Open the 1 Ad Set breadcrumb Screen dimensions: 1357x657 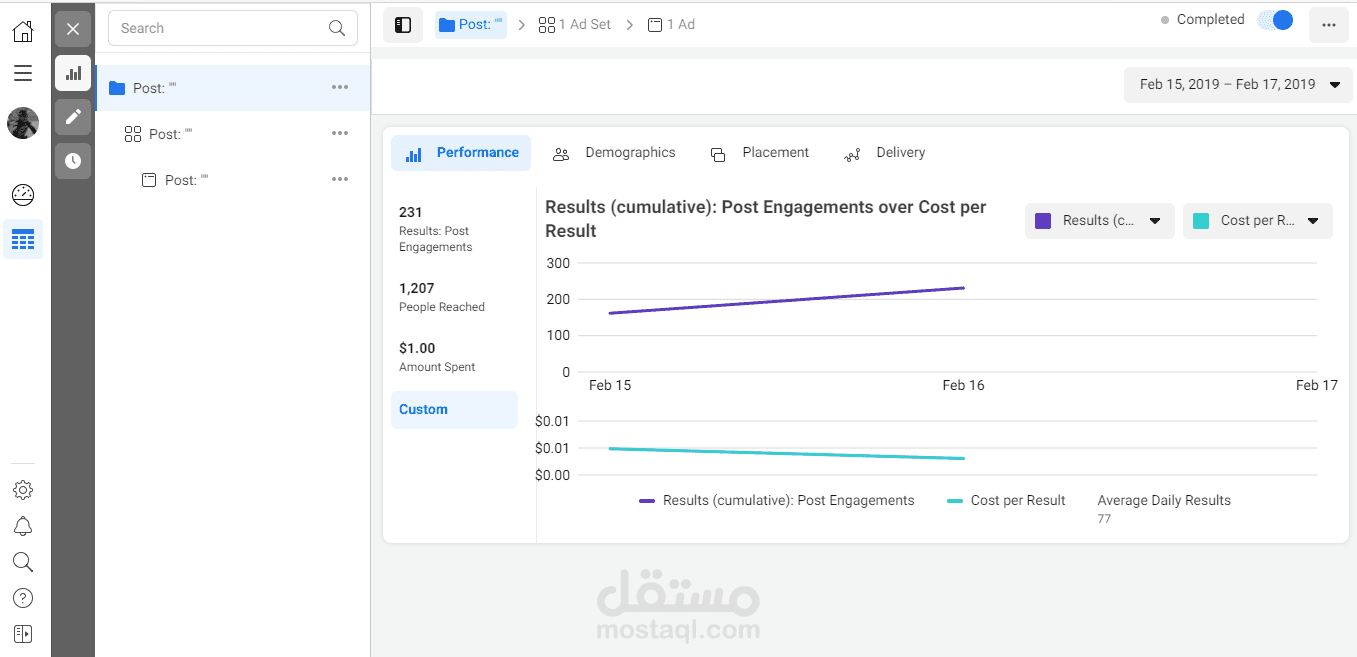[575, 25]
